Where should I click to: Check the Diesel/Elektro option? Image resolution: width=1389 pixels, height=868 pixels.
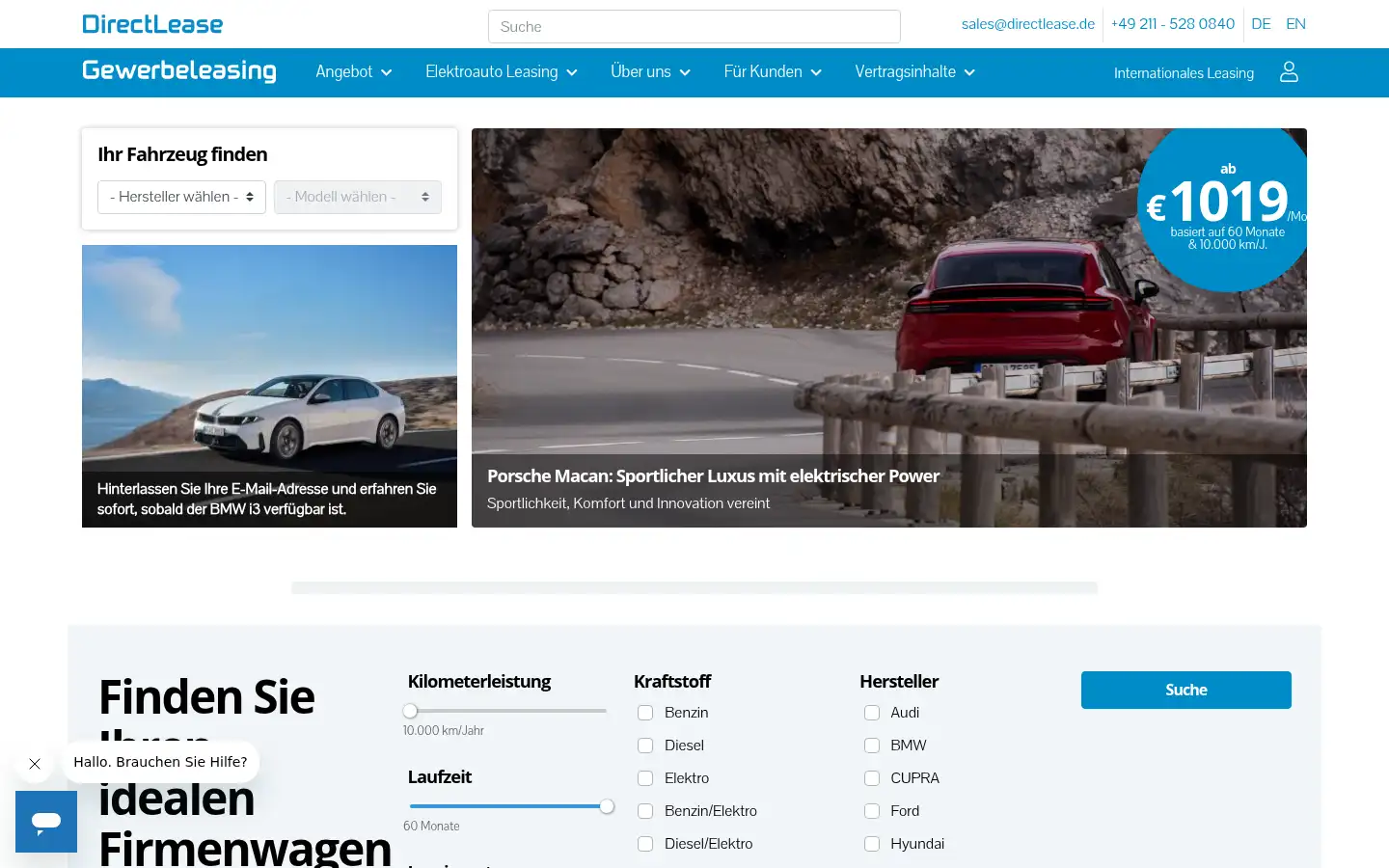[x=645, y=844]
